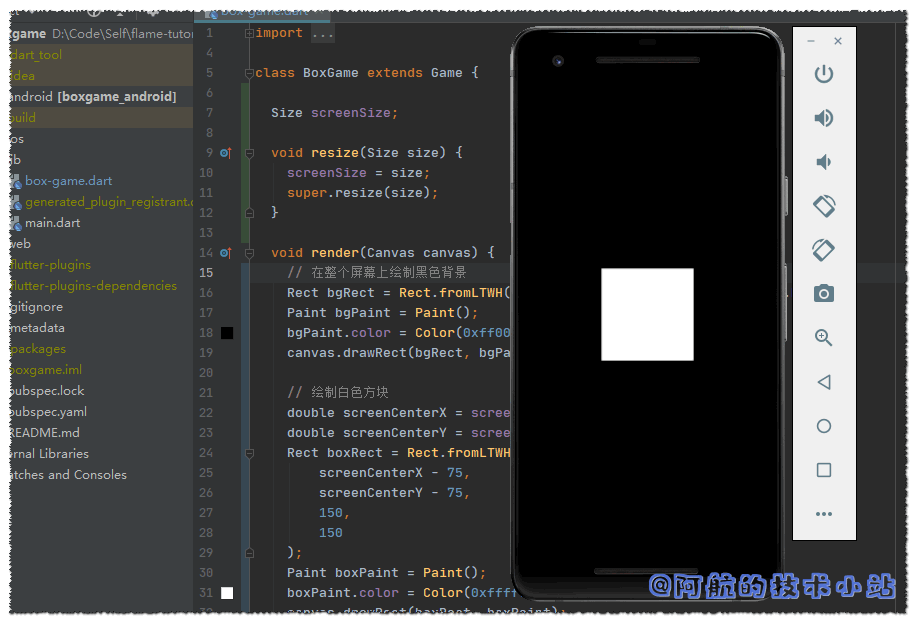Rotate the emulator left
Viewport: 917px width, 623px height.
tap(823, 206)
